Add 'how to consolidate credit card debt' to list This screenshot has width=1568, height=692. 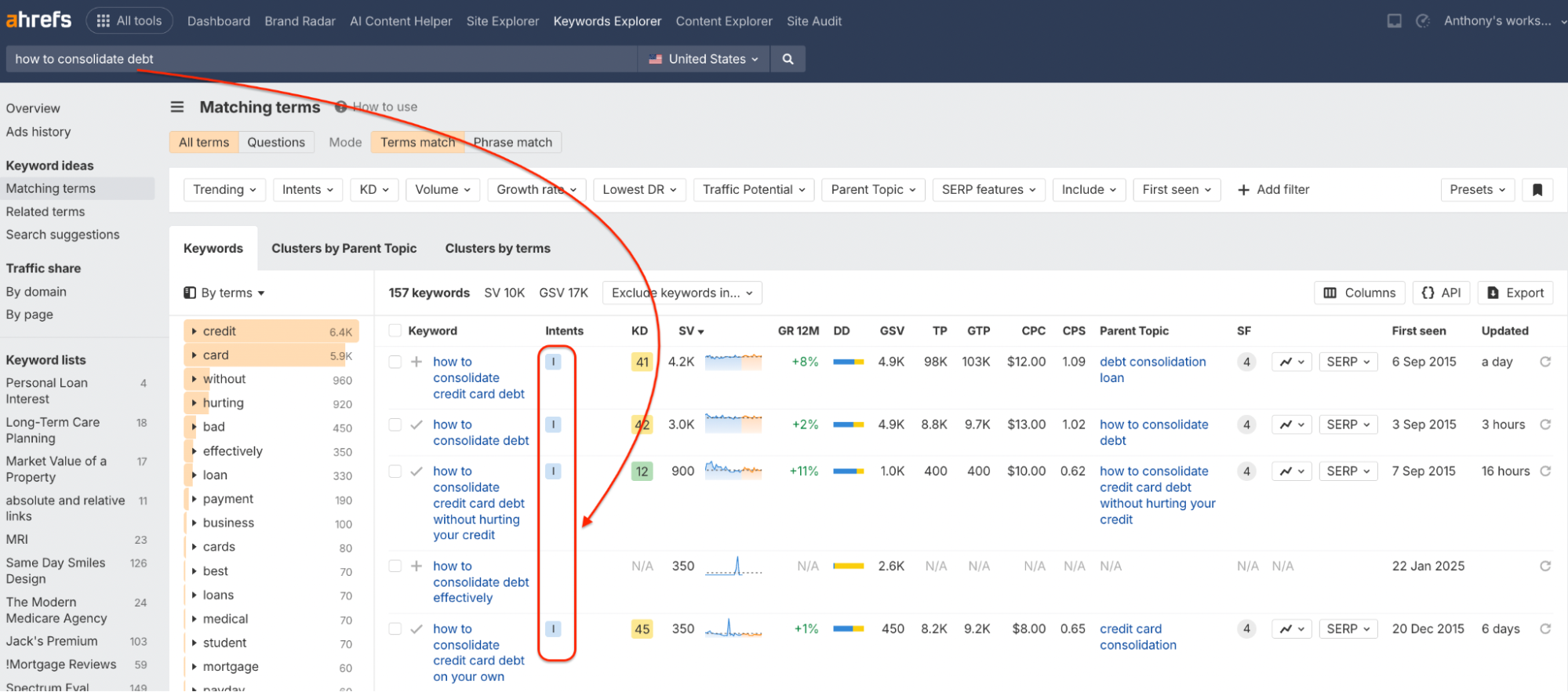click(417, 362)
